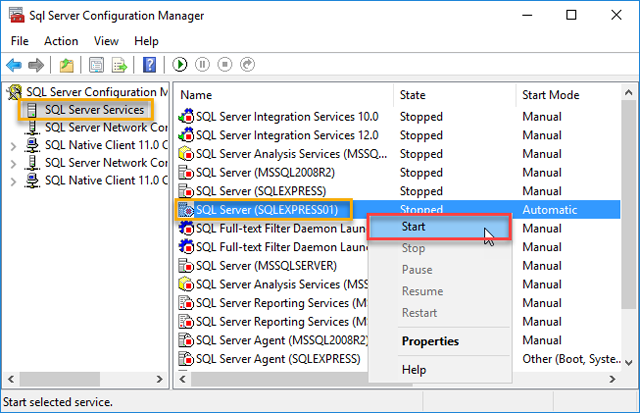Screen dimensions: 640x413
Task: Click the icon of SQL Server Integration Services 10.0
Action: click(x=186, y=116)
